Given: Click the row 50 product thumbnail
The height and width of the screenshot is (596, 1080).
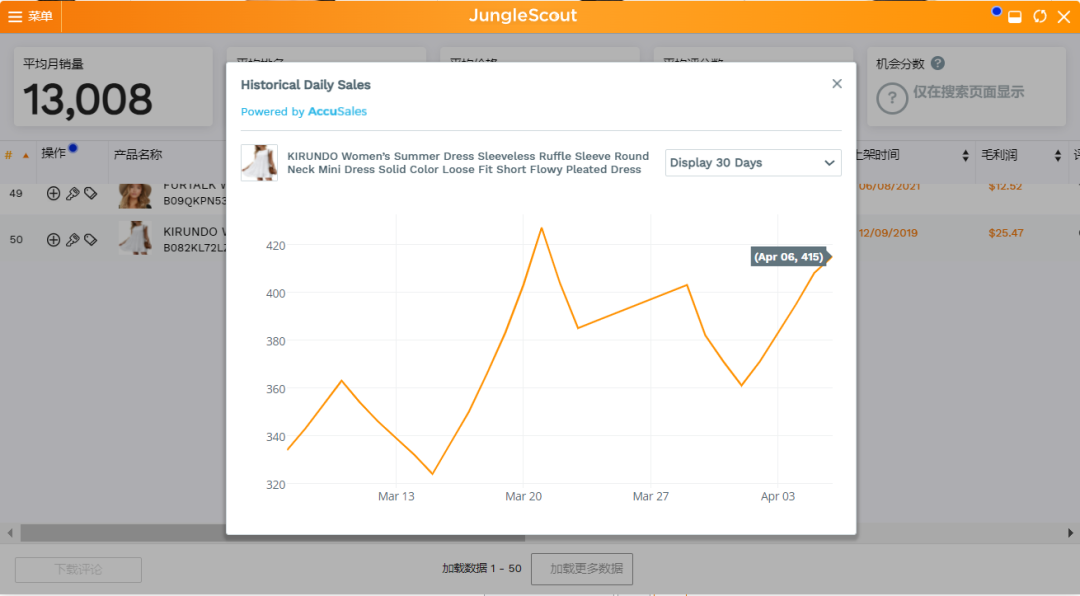Looking at the screenshot, I should point(135,238).
